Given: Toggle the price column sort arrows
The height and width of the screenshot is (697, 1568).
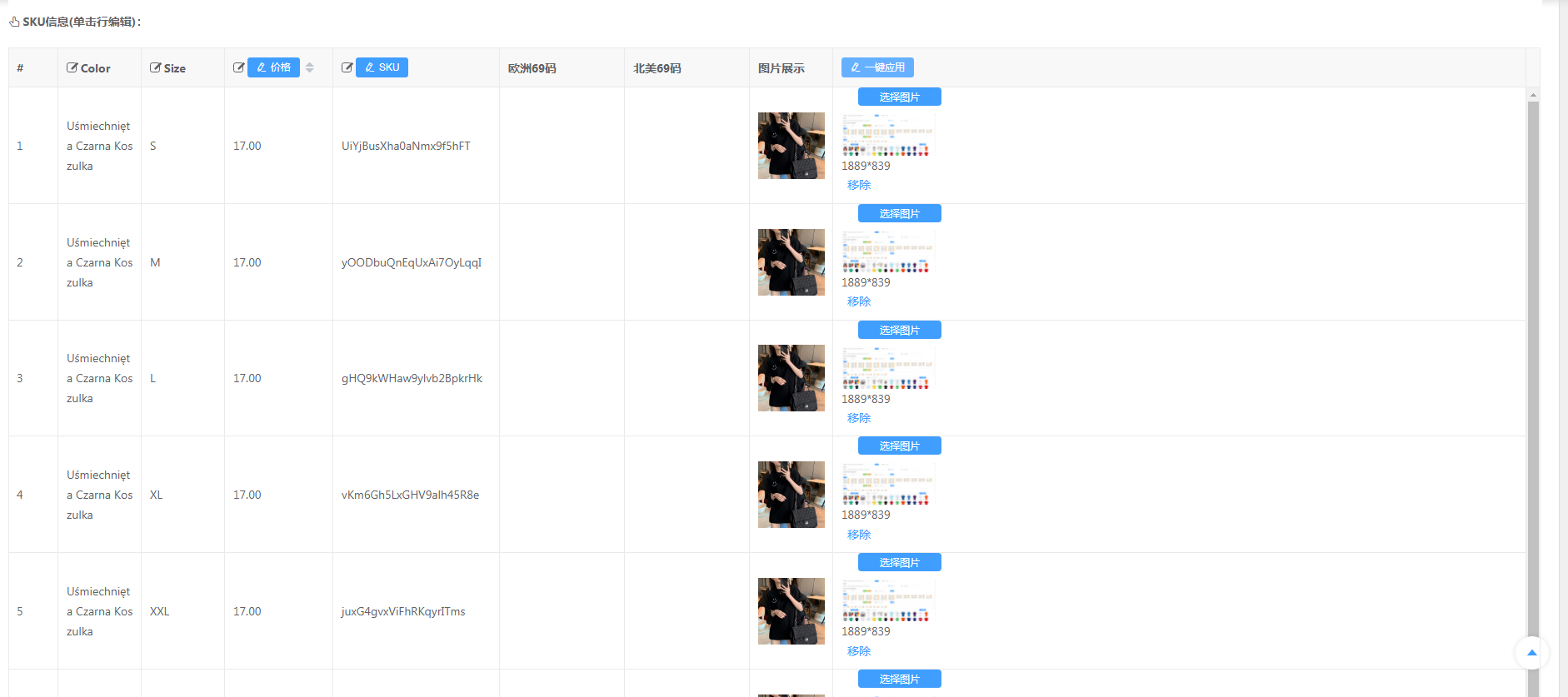Looking at the screenshot, I should tap(310, 67).
